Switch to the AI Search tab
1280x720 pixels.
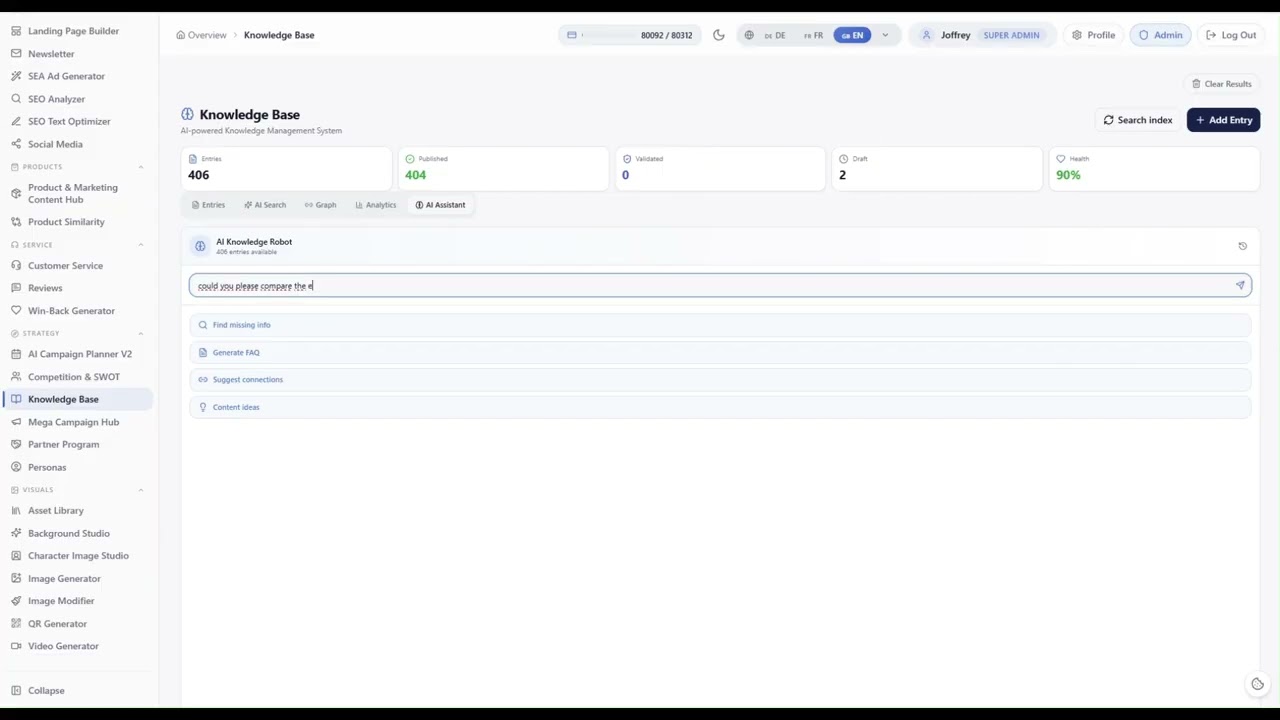(265, 205)
